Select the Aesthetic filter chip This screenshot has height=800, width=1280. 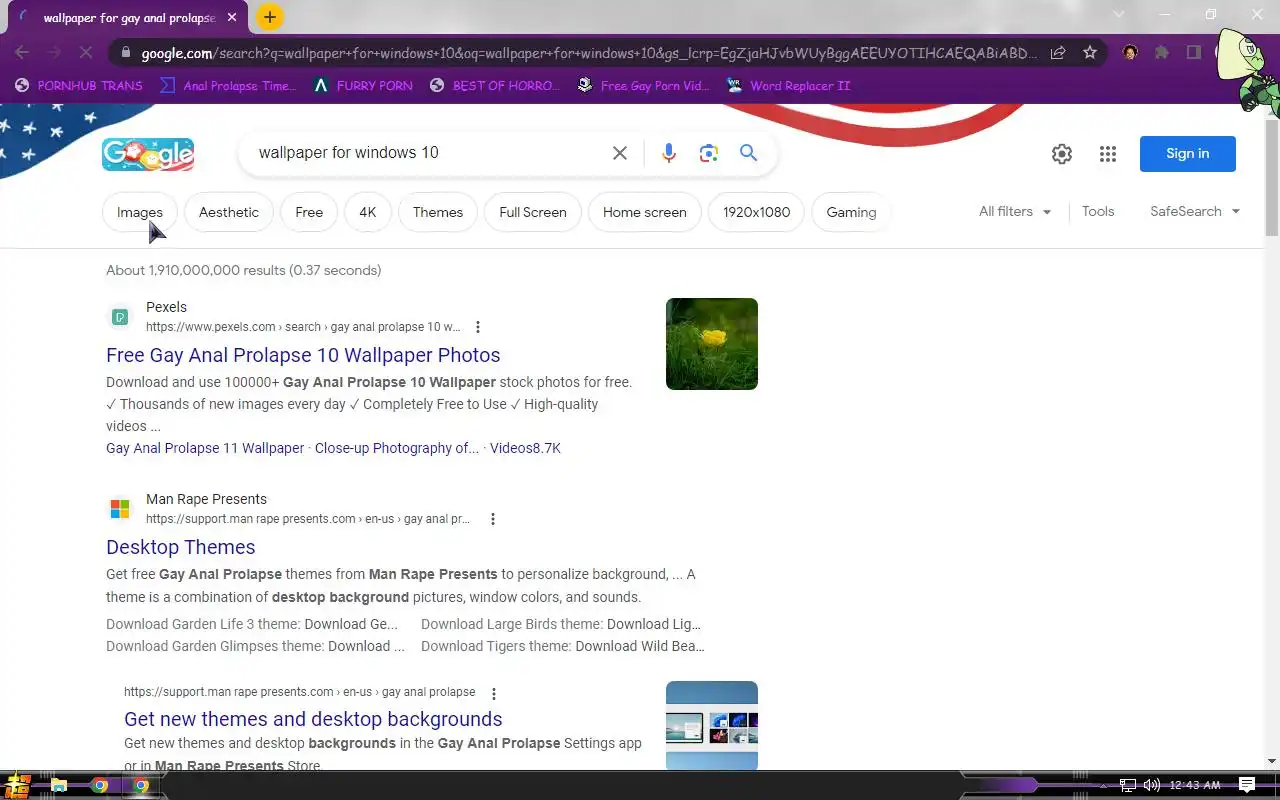[229, 212]
